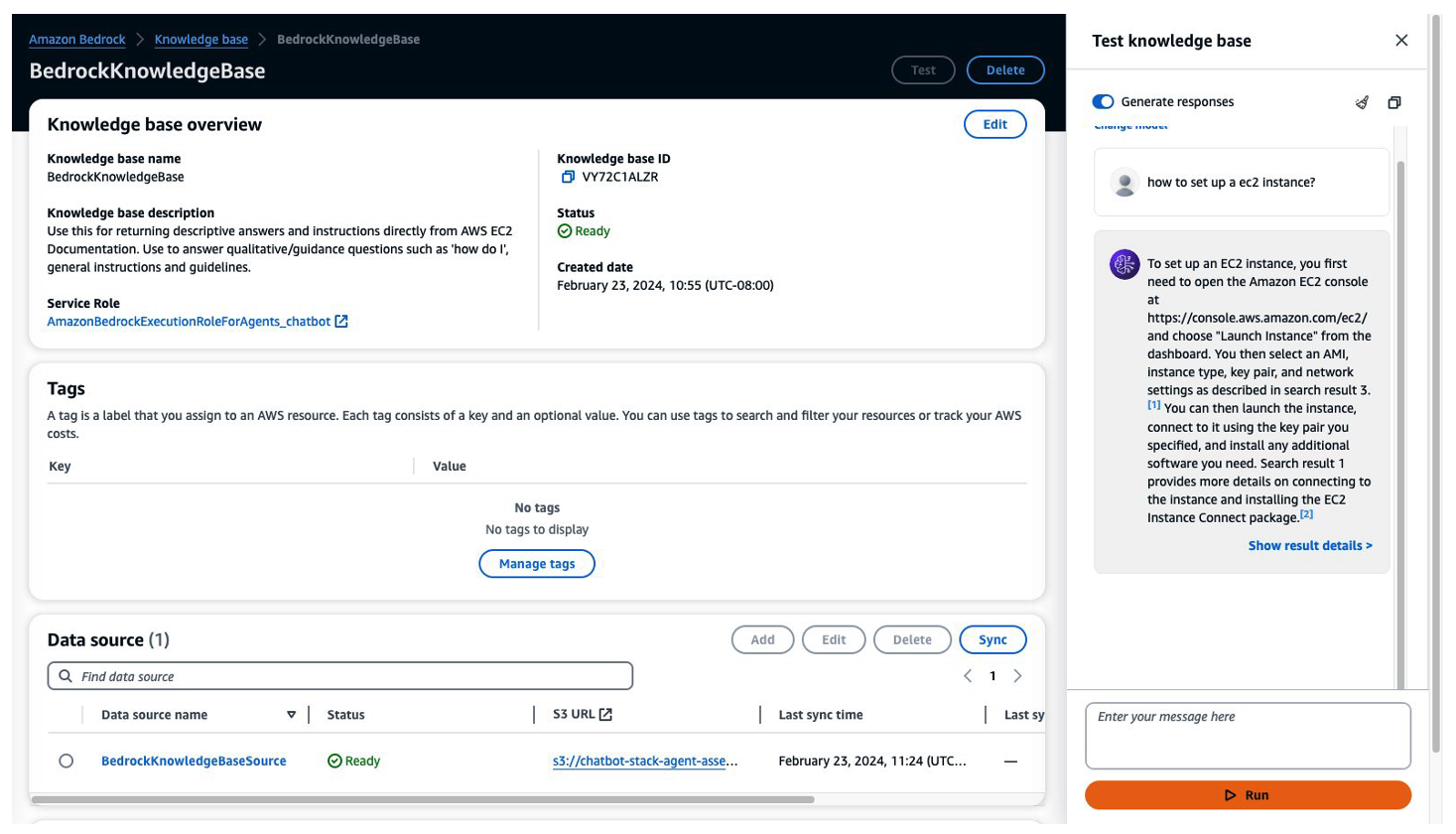Navigate to Knowledge base breadcrumb
The image size is (1456, 834).
[201, 40]
